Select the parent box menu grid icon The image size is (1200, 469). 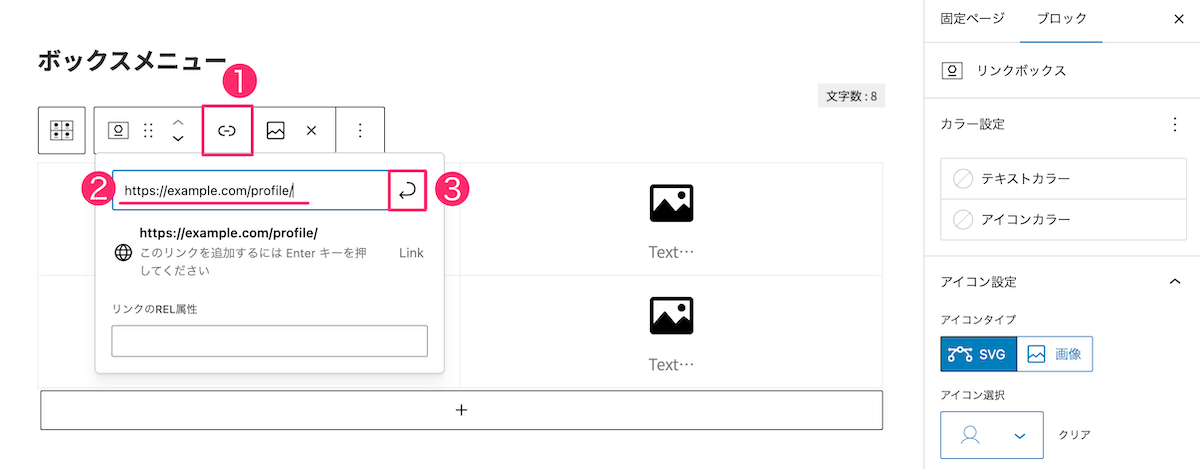tap(62, 131)
